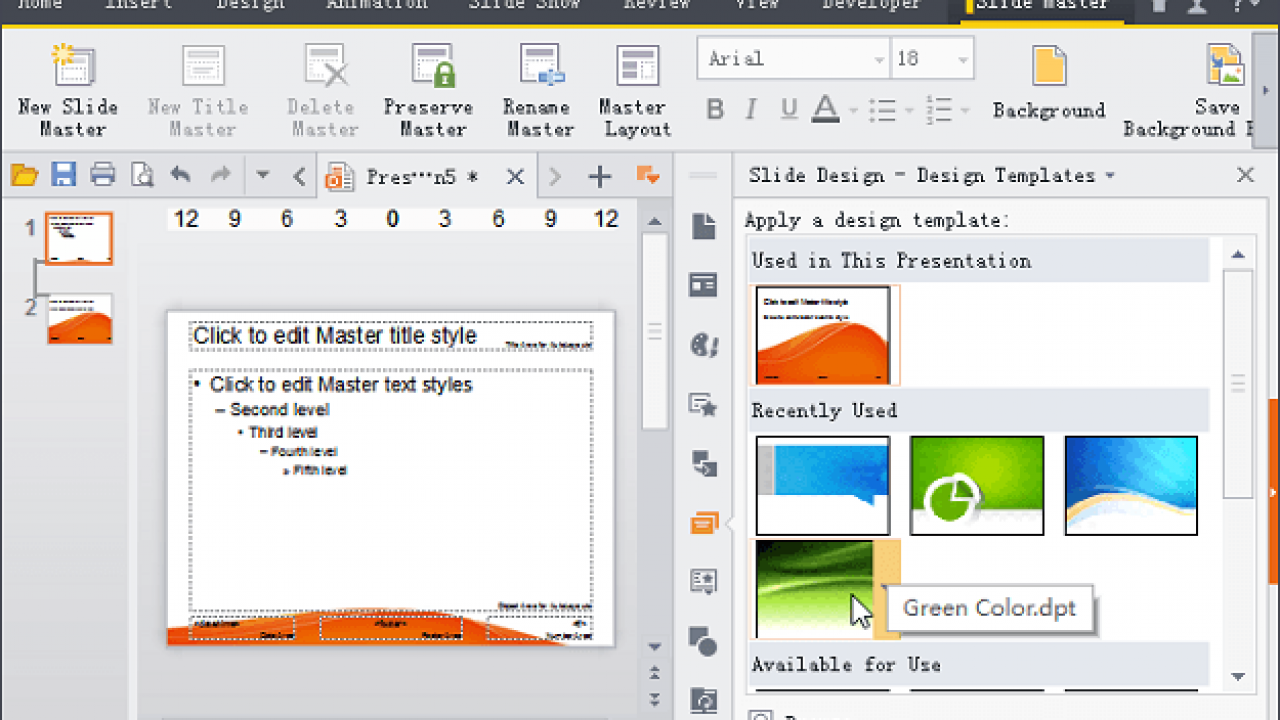Add a new document tab with plus

point(600,177)
